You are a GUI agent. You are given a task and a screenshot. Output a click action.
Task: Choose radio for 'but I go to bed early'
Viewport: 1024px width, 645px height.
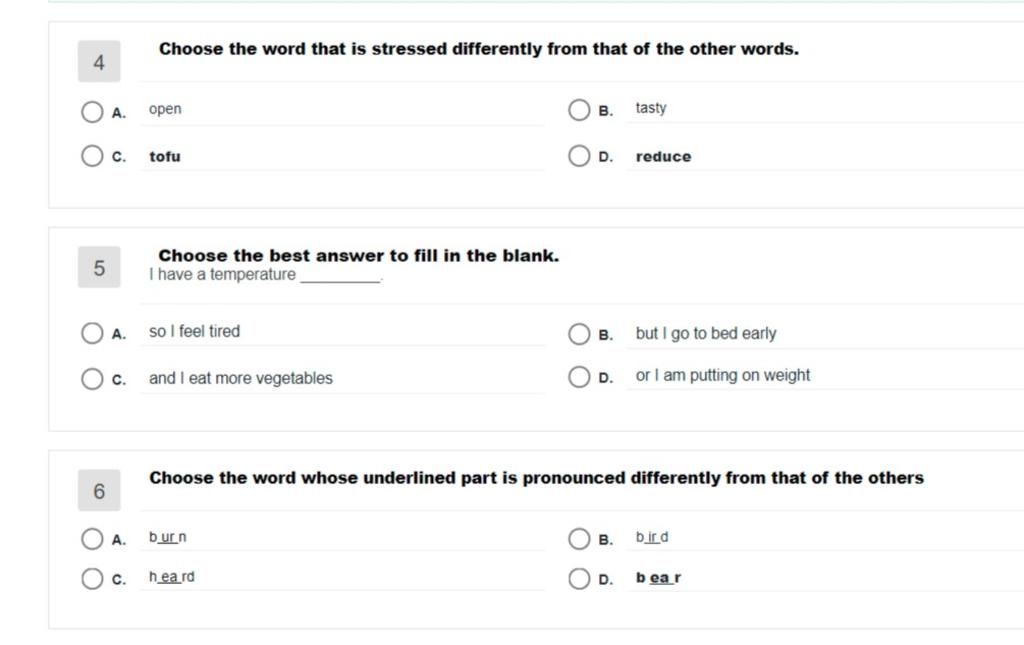pos(579,334)
